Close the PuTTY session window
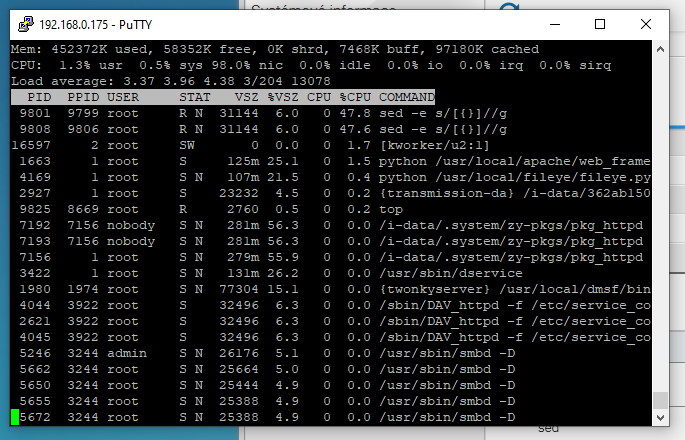 tap(646, 23)
